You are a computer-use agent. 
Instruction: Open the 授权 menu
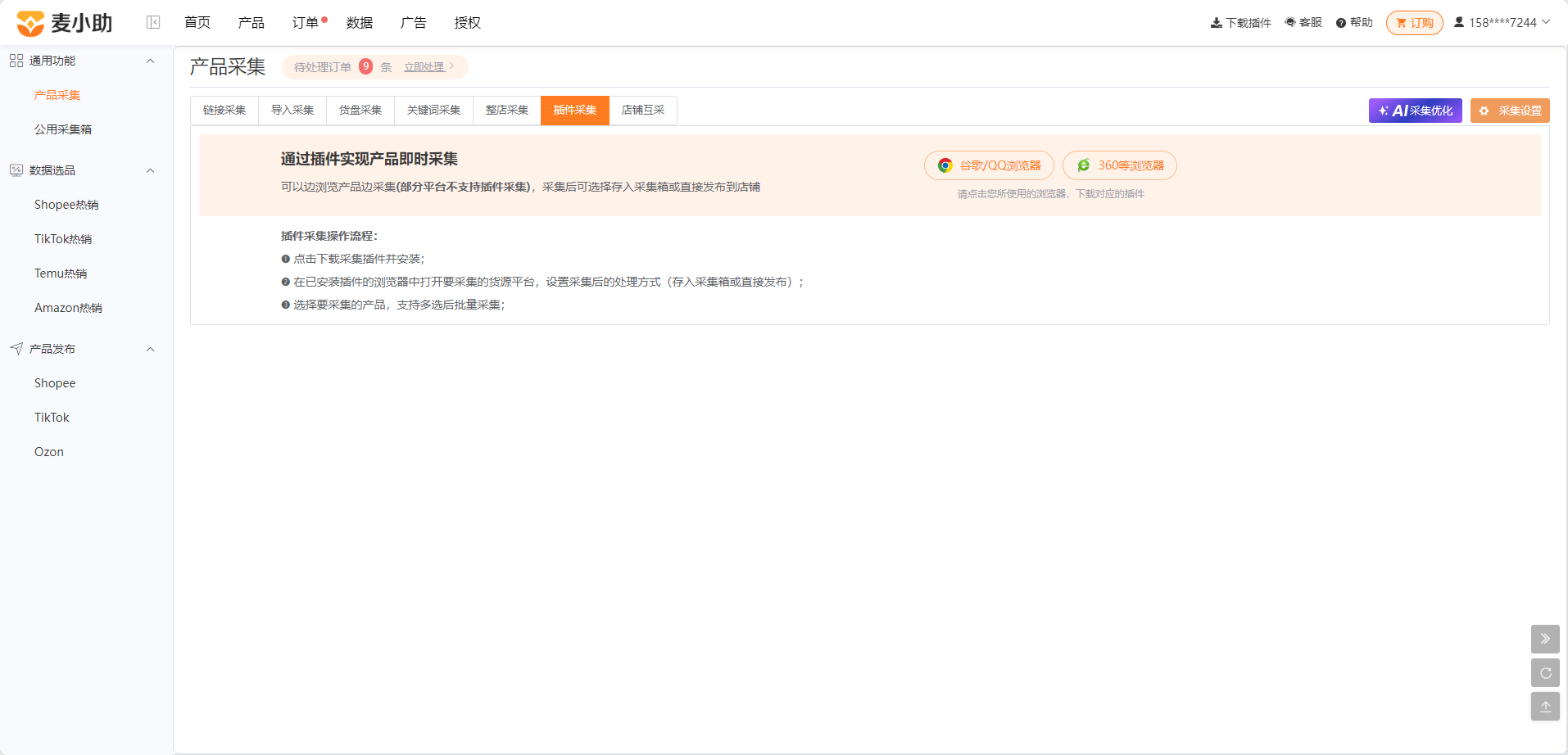click(x=468, y=23)
